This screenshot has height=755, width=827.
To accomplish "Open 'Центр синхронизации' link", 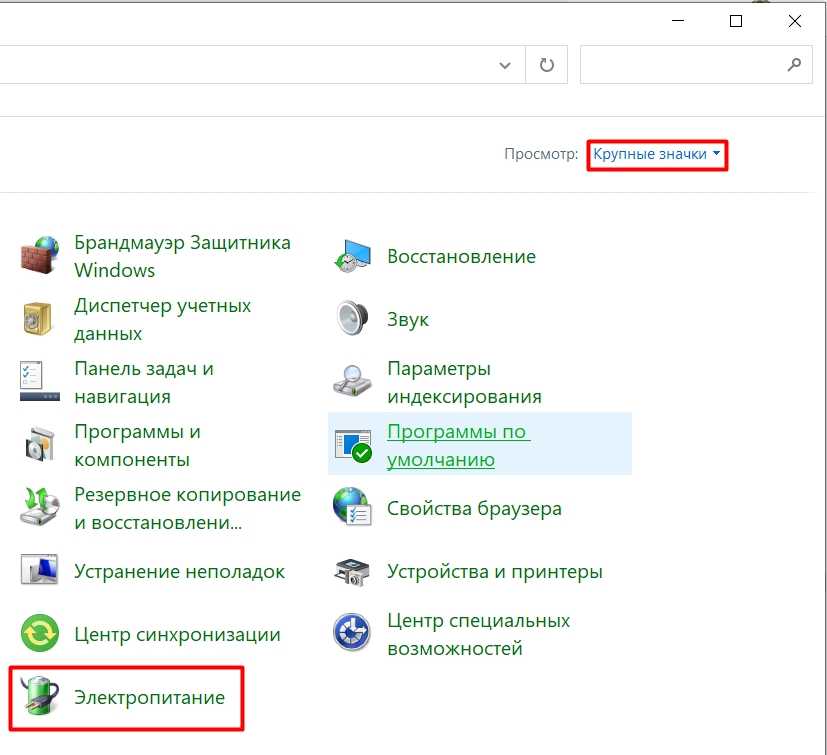I will click(x=177, y=634).
